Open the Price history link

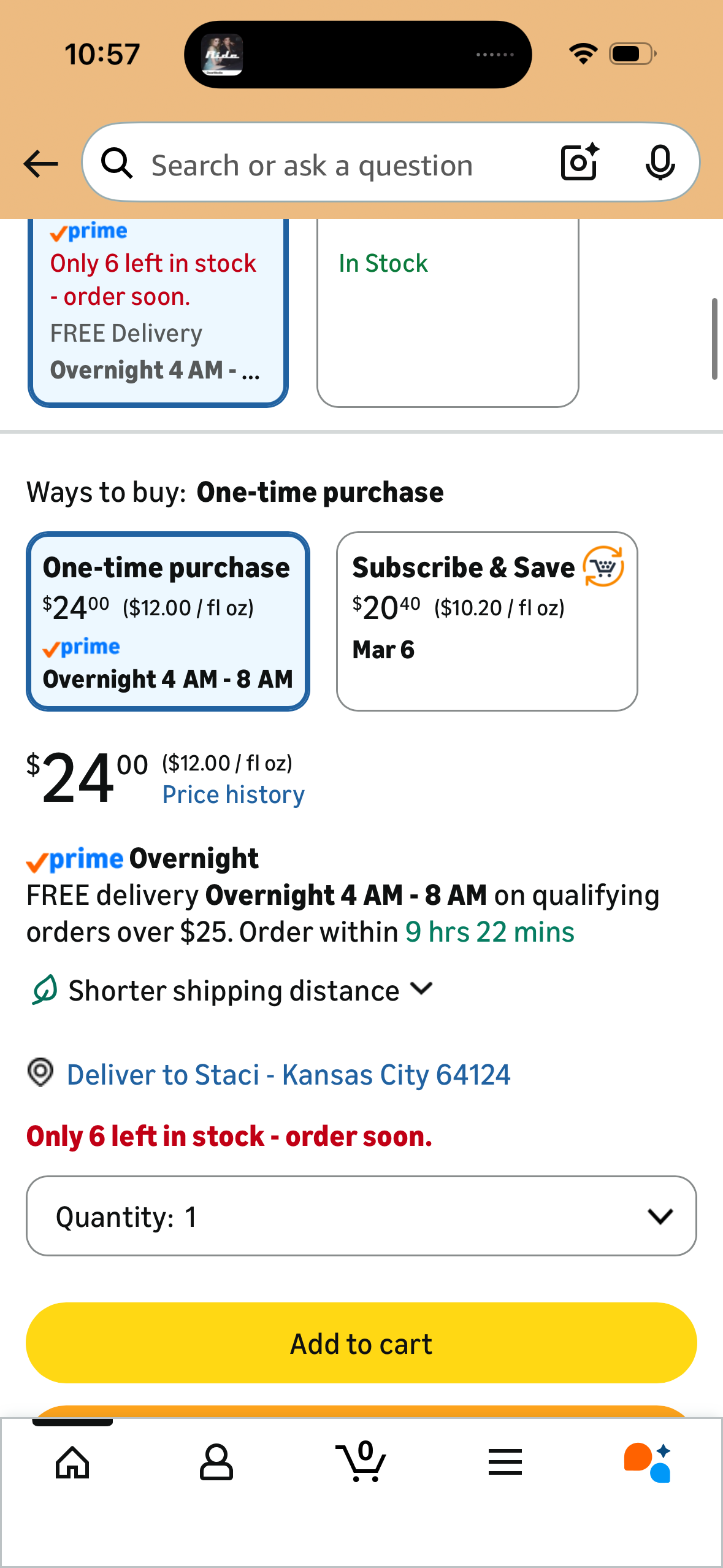point(233,795)
